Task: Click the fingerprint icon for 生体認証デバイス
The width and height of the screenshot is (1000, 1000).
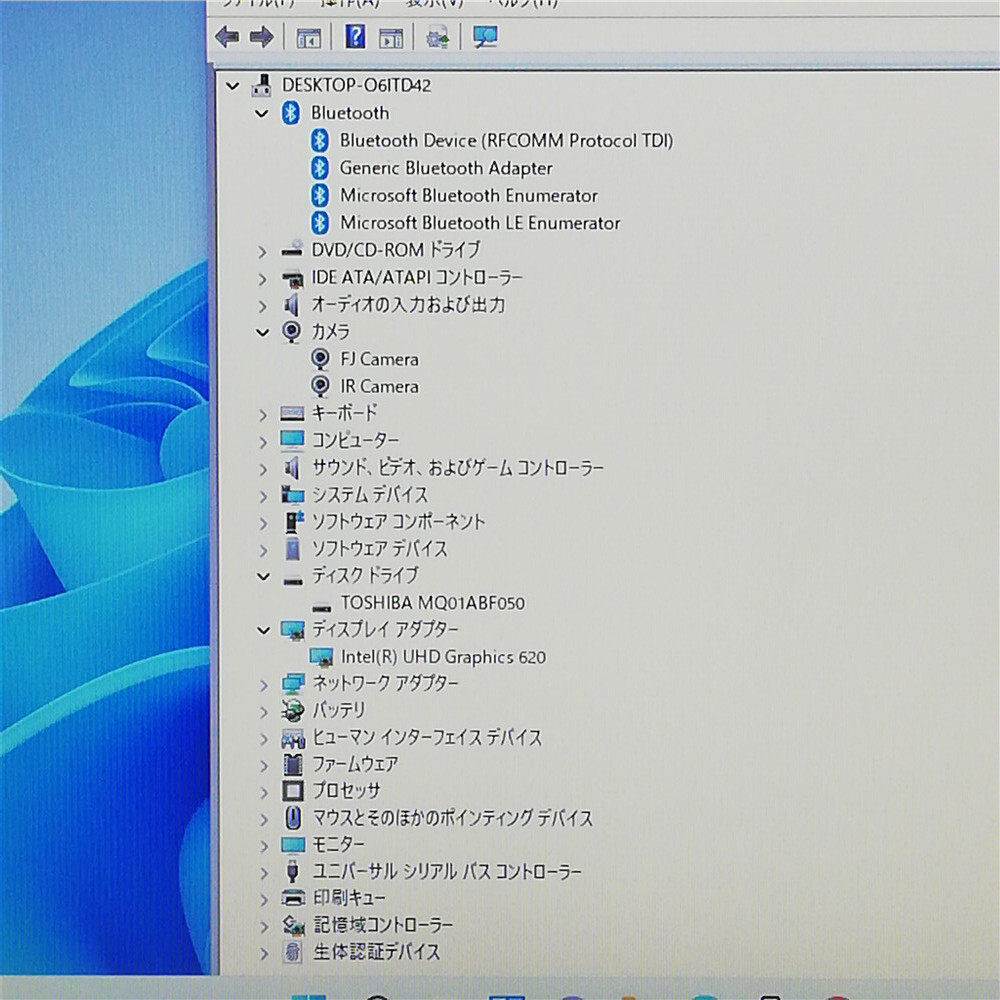Action: [293, 952]
